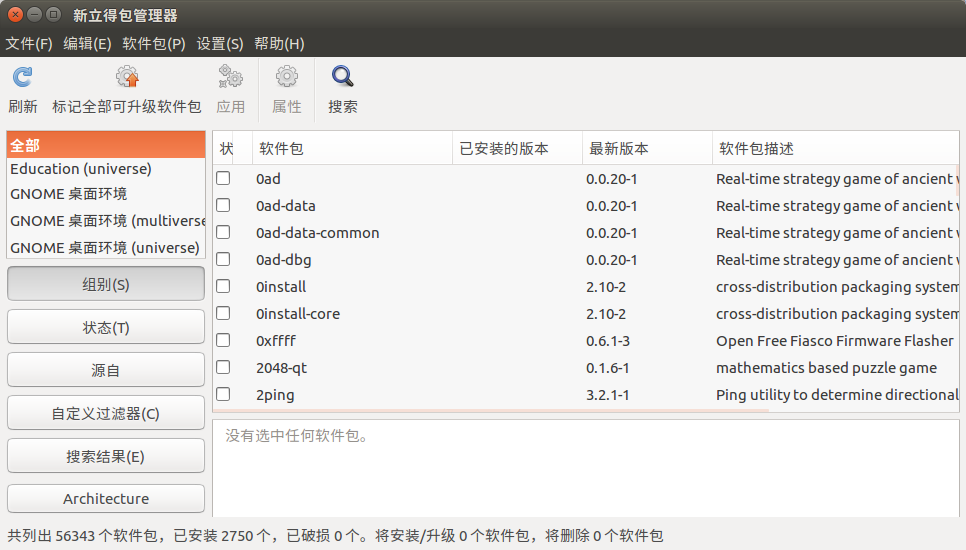Close the 新立得包管理器 window
This screenshot has height=550, width=966.
coord(15,14)
